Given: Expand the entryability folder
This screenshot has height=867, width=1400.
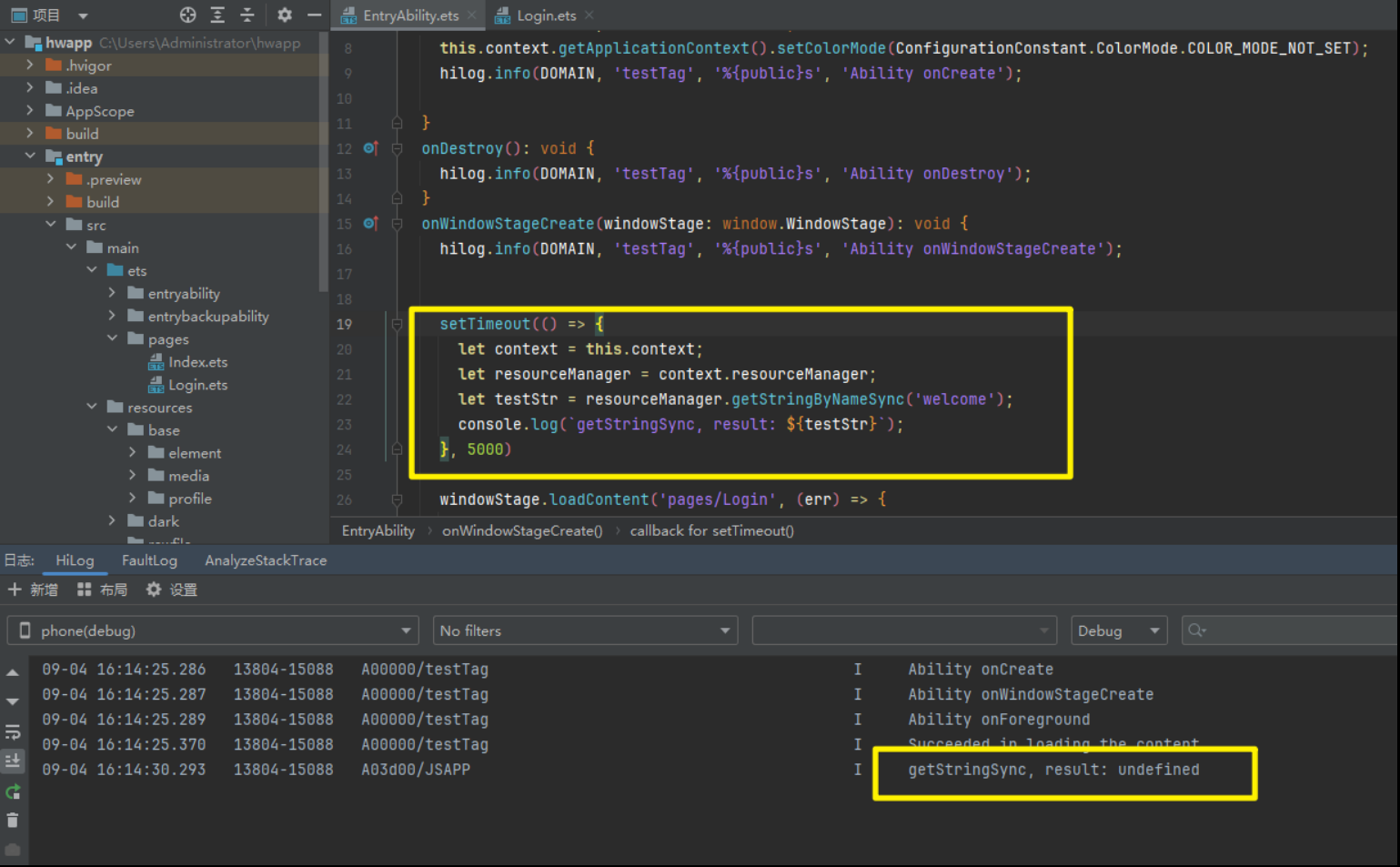Looking at the screenshot, I should pyautogui.click(x=112, y=293).
